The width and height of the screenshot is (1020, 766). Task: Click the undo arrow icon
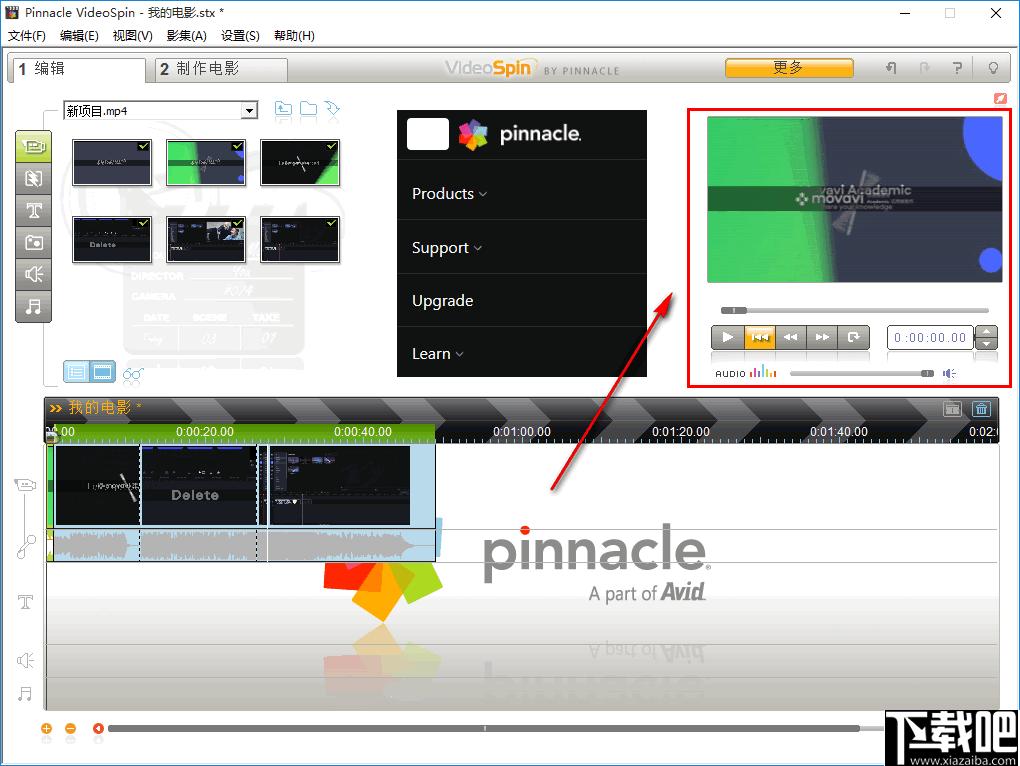tap(891, 68)
